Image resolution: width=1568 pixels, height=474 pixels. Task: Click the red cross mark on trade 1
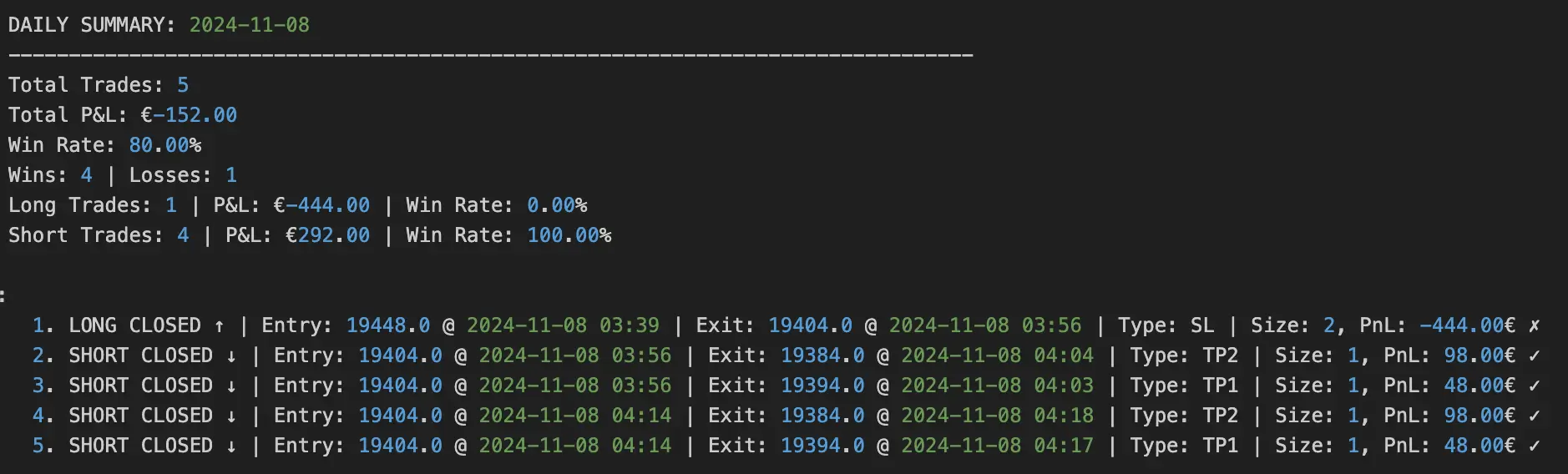pos(1535,325)
